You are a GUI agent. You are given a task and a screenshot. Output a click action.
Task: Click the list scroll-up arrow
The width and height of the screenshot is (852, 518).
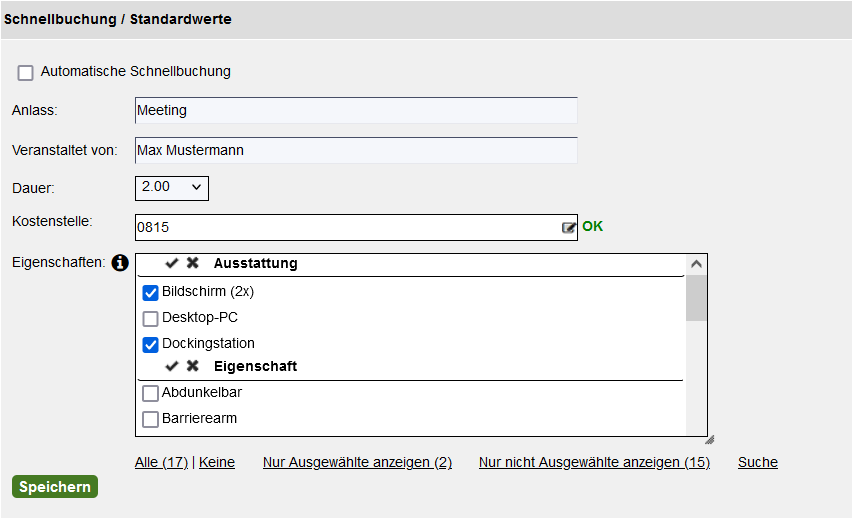click(696, 265)
